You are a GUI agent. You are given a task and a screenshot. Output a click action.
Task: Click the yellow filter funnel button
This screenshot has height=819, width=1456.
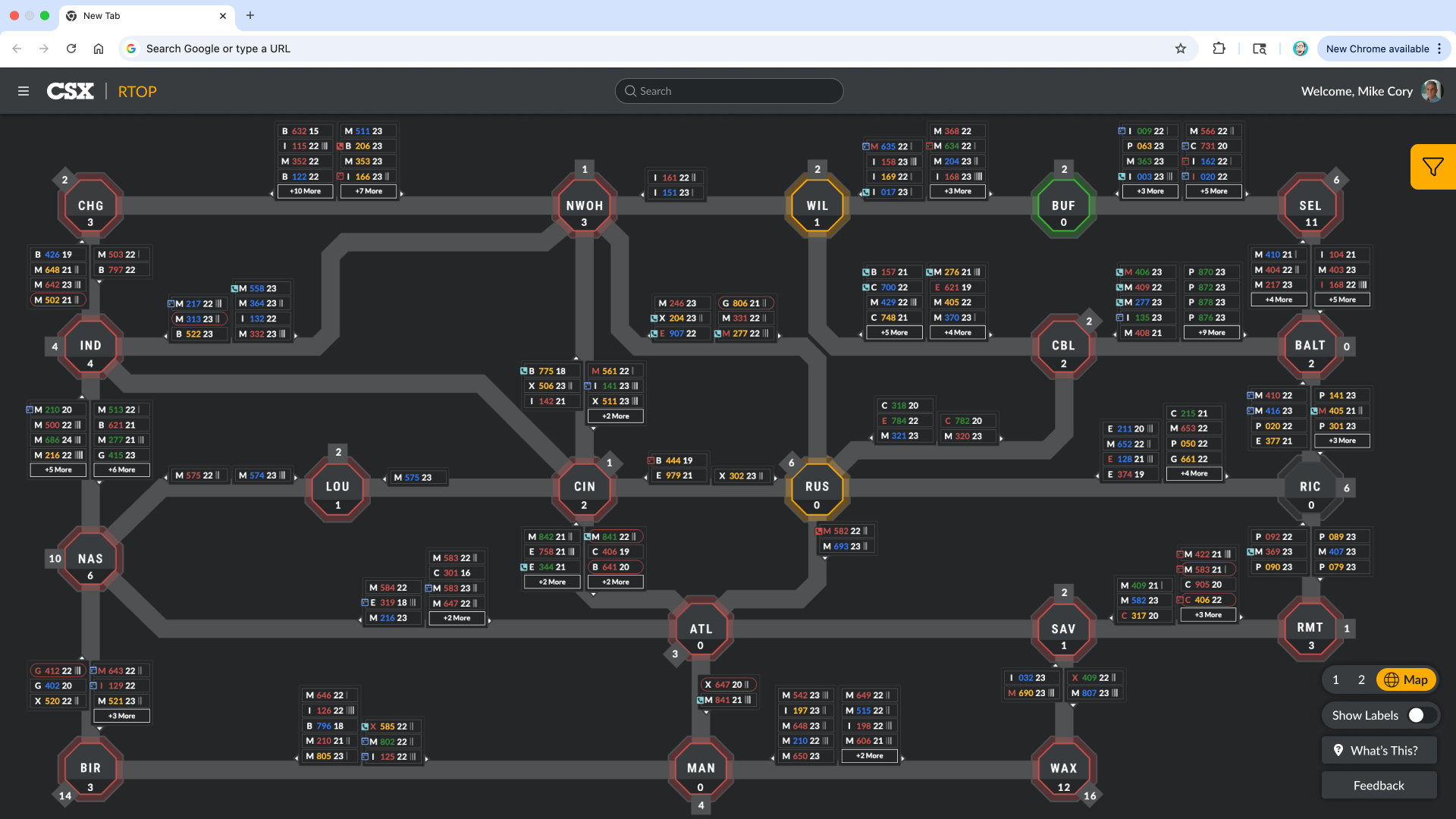point(1432,167)
